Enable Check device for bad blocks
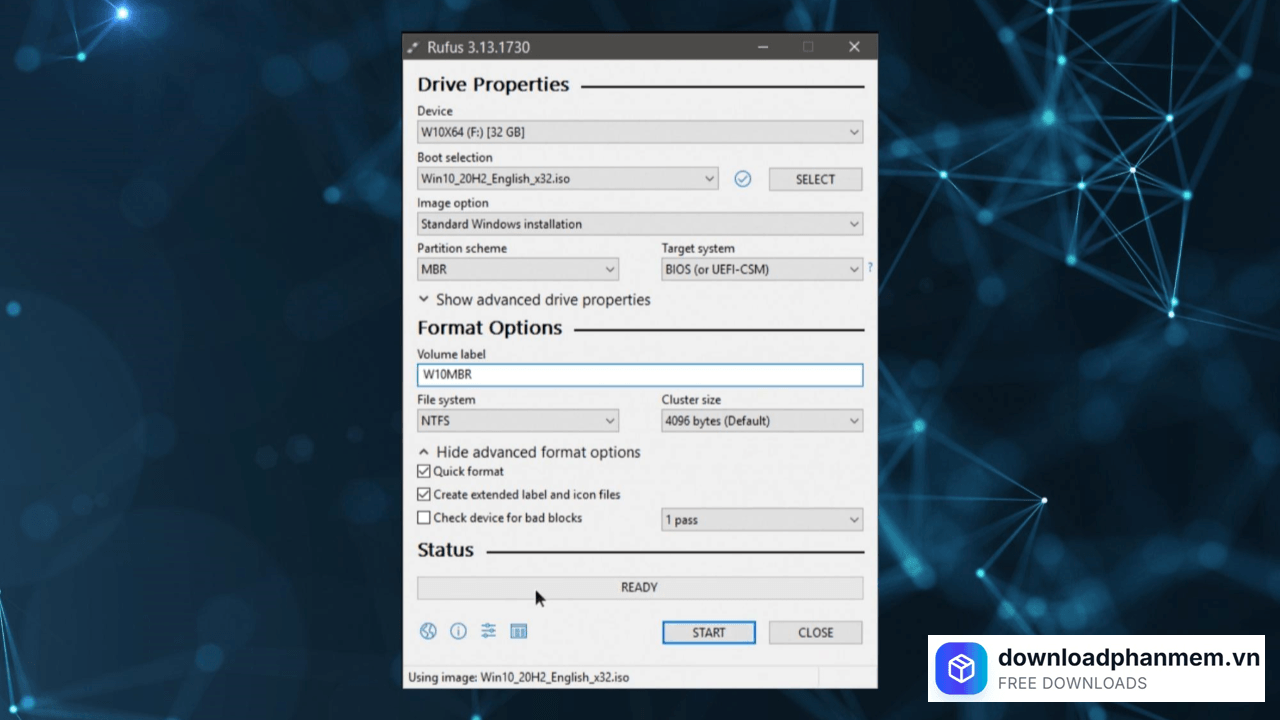Image resolution: width=1280 pixels, height=720 pixels. pos(424,518)
